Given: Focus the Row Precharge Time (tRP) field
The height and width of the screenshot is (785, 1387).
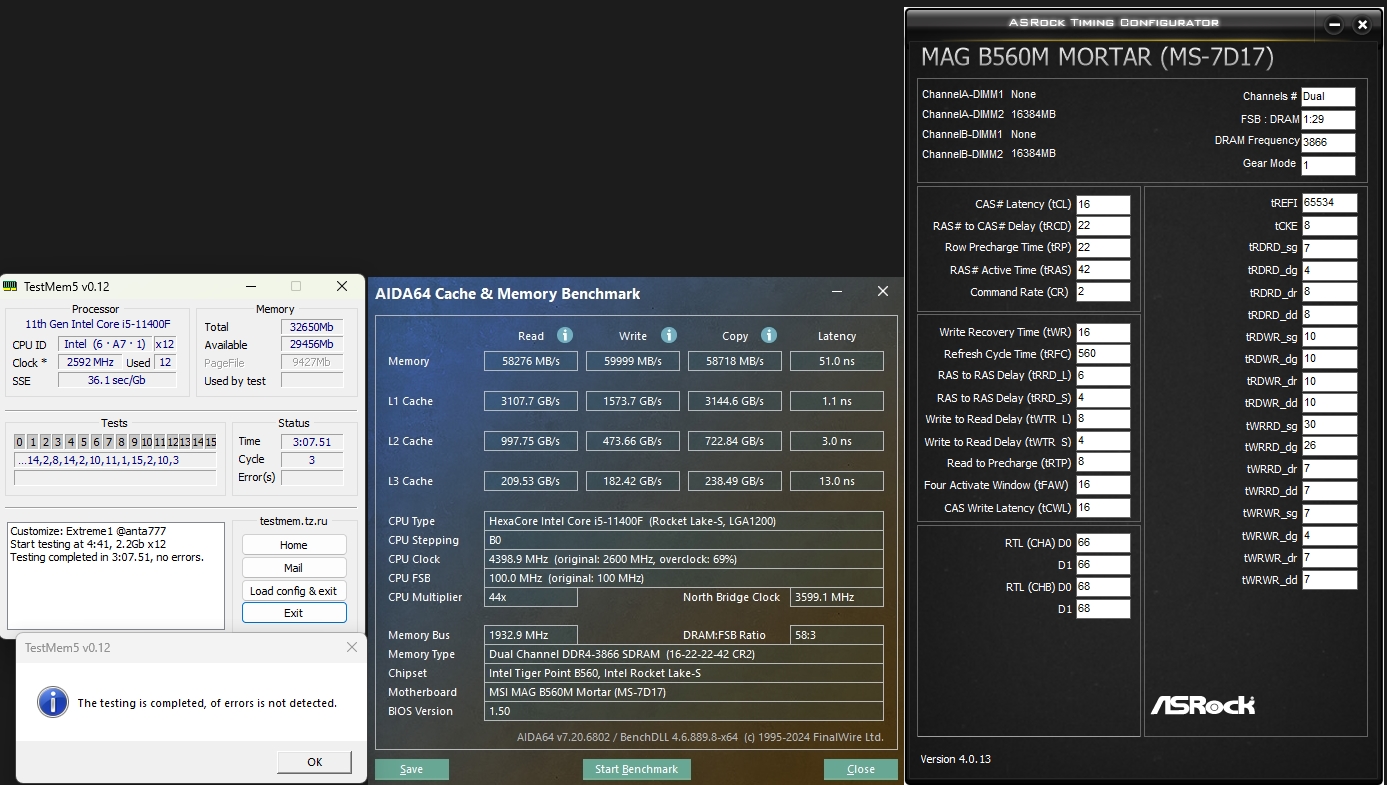Looking at the screenshot, I should click(1103, 248).
